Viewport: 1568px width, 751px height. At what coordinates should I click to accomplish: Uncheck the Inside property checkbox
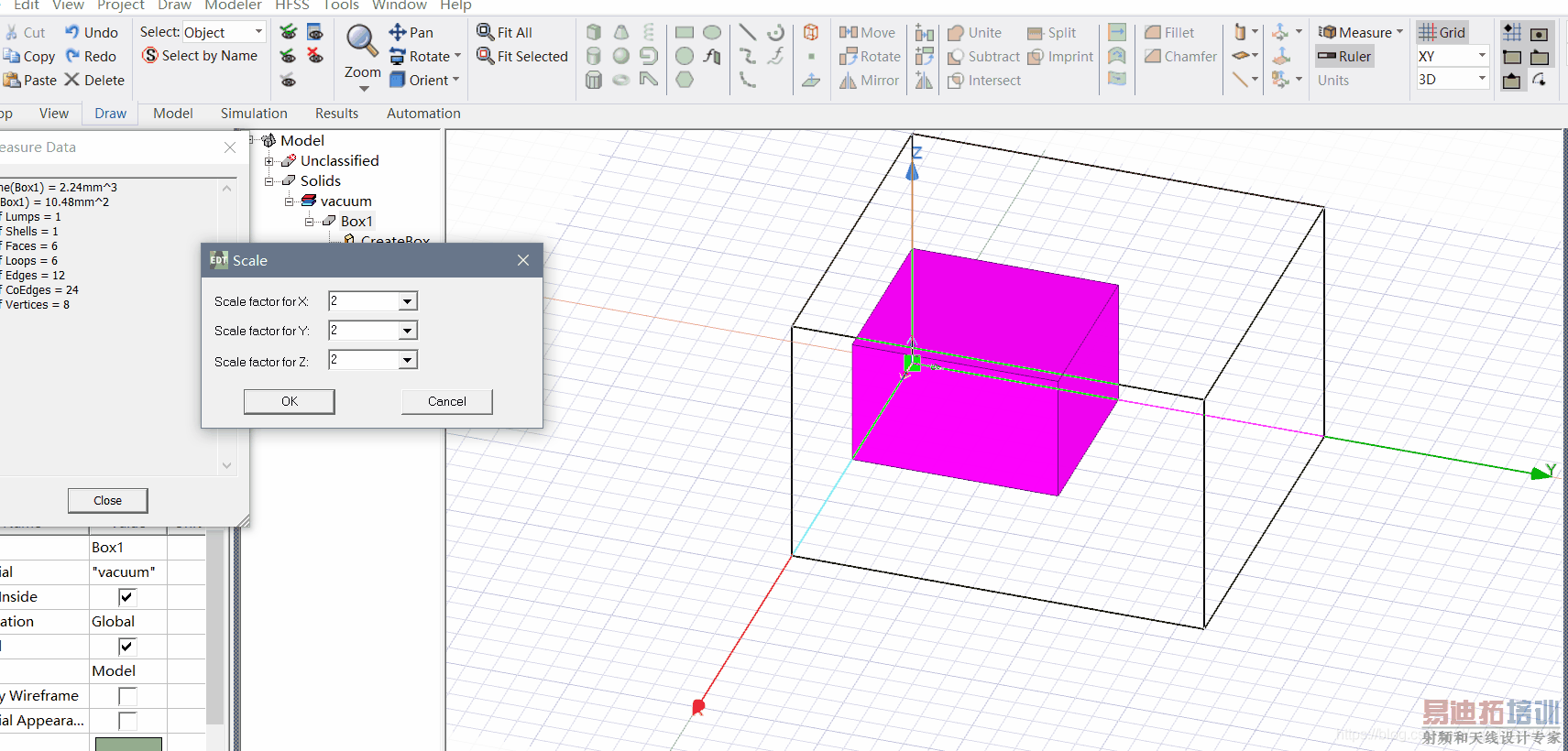click(x=127, y=597)
